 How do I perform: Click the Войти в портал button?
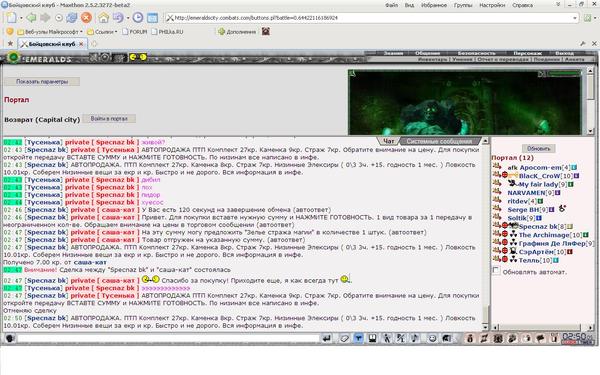coord(109,119)
